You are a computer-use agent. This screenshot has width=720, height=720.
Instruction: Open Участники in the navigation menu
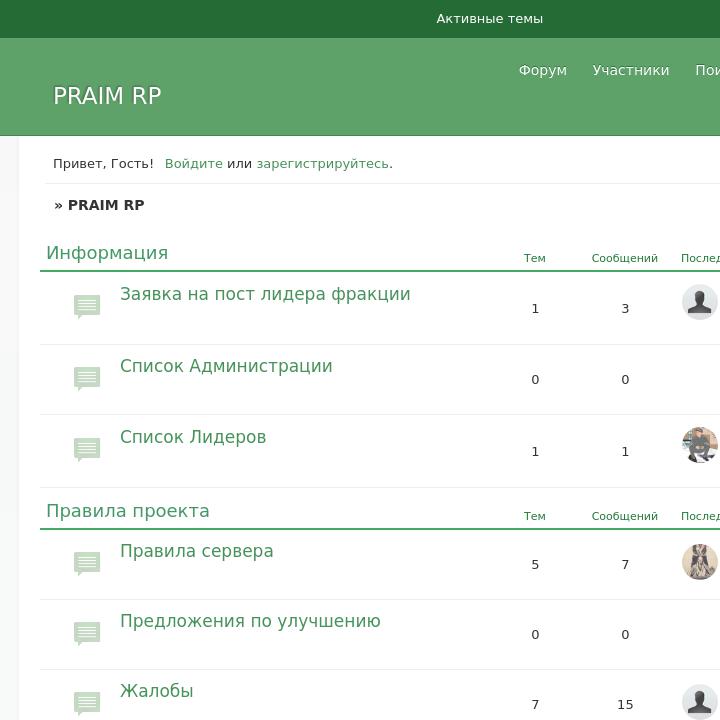(x=630, y=70)
